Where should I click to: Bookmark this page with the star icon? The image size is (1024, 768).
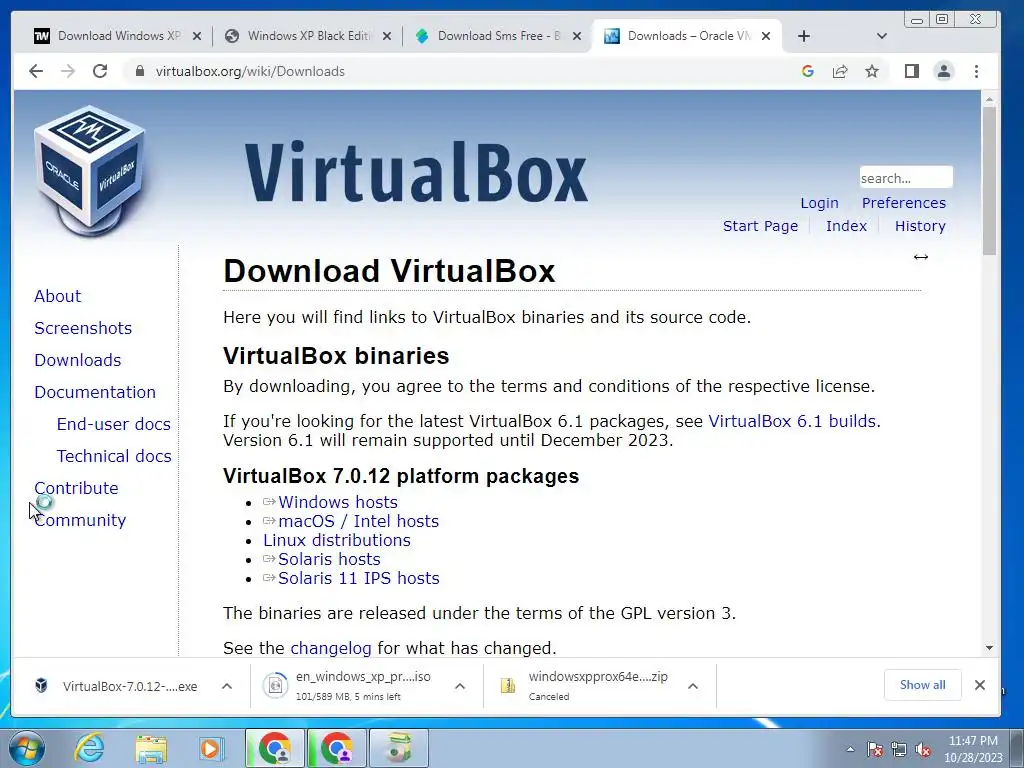point(872,71)
